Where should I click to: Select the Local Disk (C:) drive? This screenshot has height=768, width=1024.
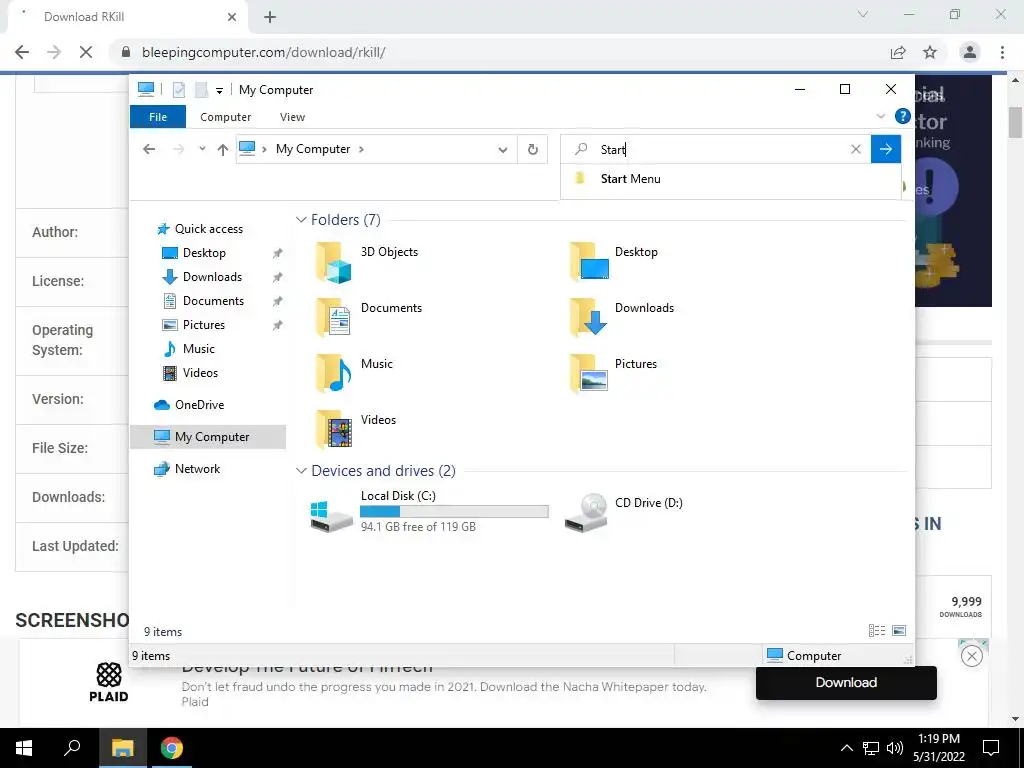coord(429,511)
